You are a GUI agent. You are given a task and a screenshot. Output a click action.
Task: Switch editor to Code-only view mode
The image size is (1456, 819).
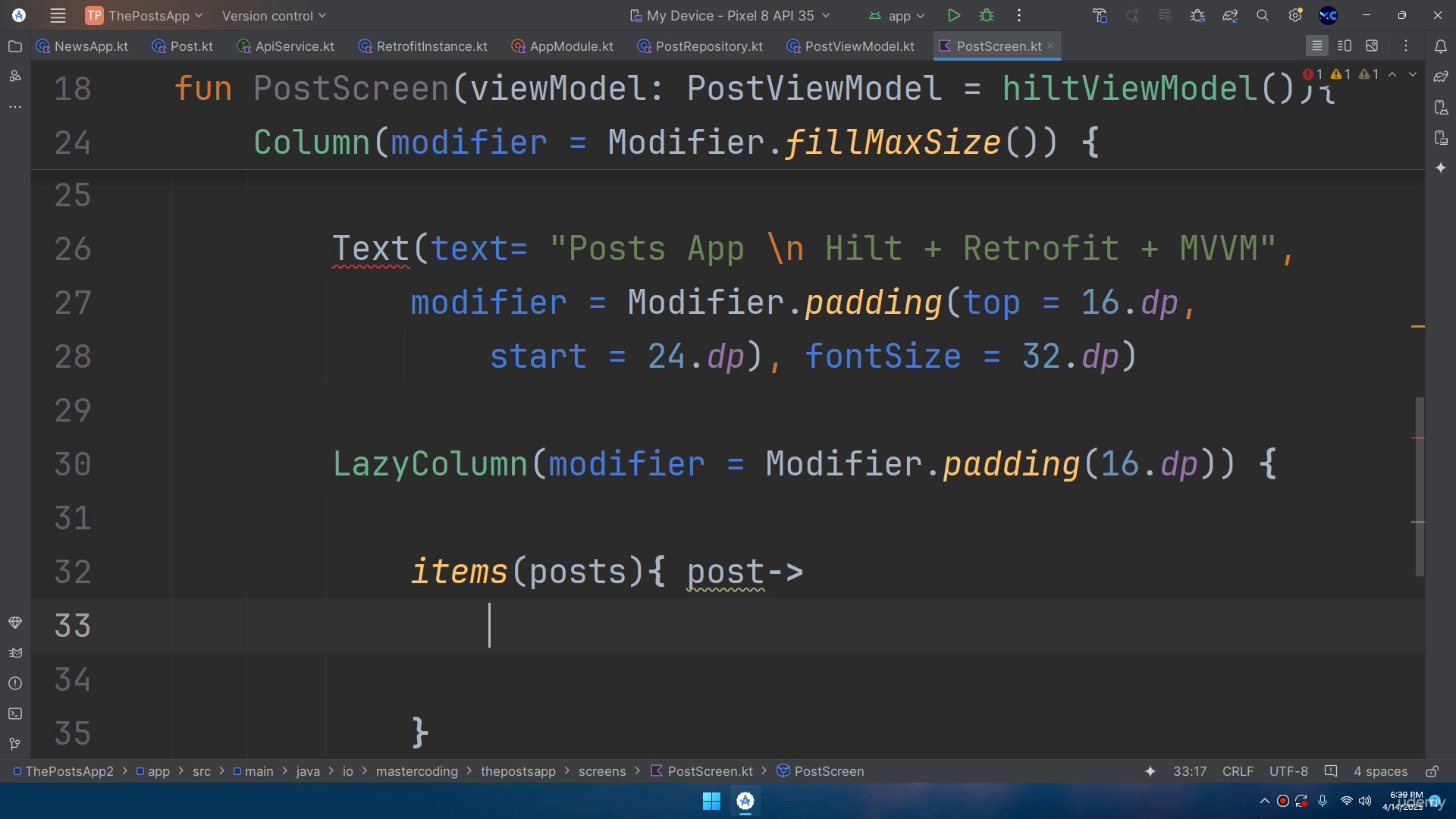pyautogui.click(x=1317, y=46)
